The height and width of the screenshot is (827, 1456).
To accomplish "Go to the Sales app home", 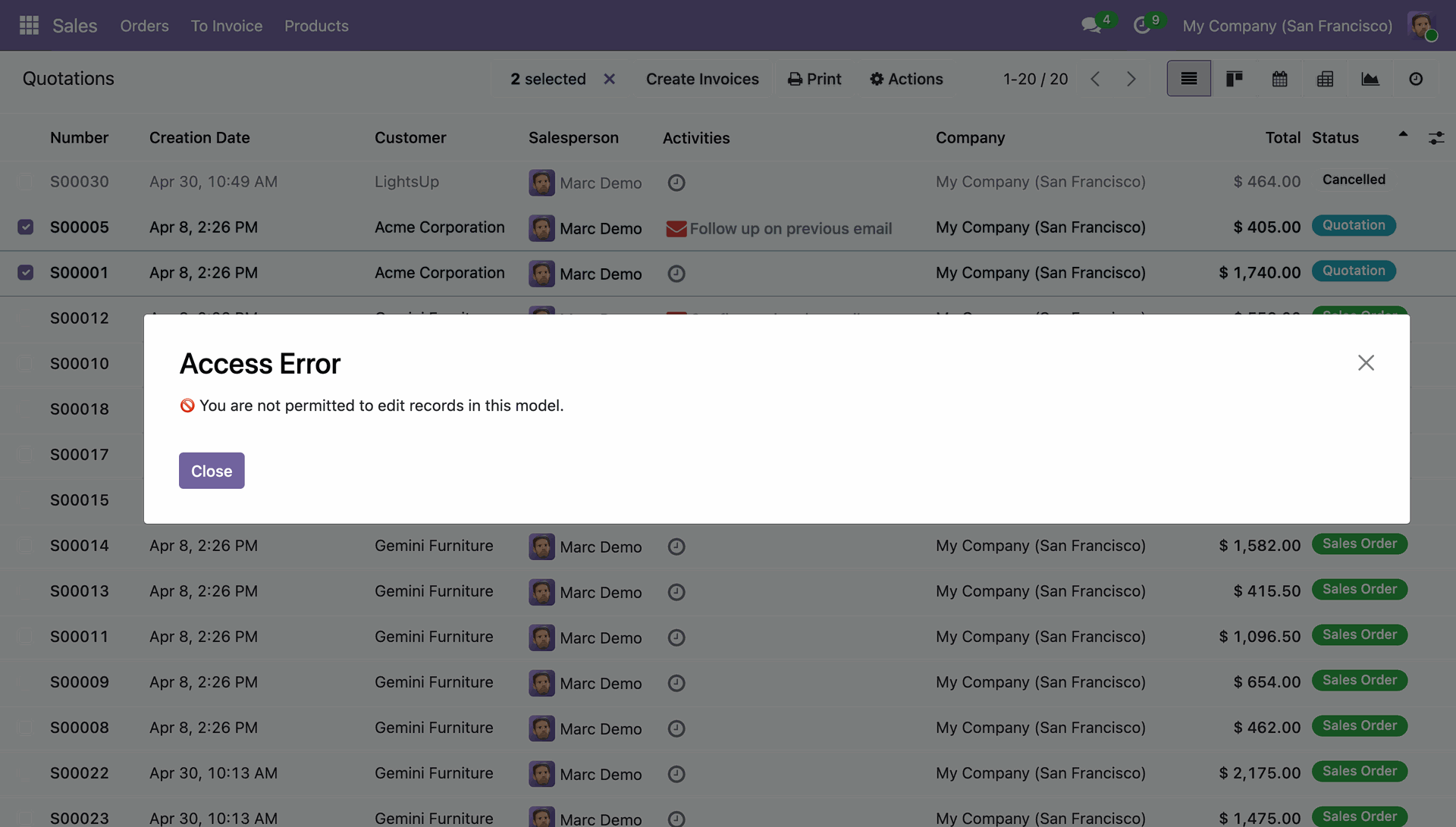I will tap(74, 26).
